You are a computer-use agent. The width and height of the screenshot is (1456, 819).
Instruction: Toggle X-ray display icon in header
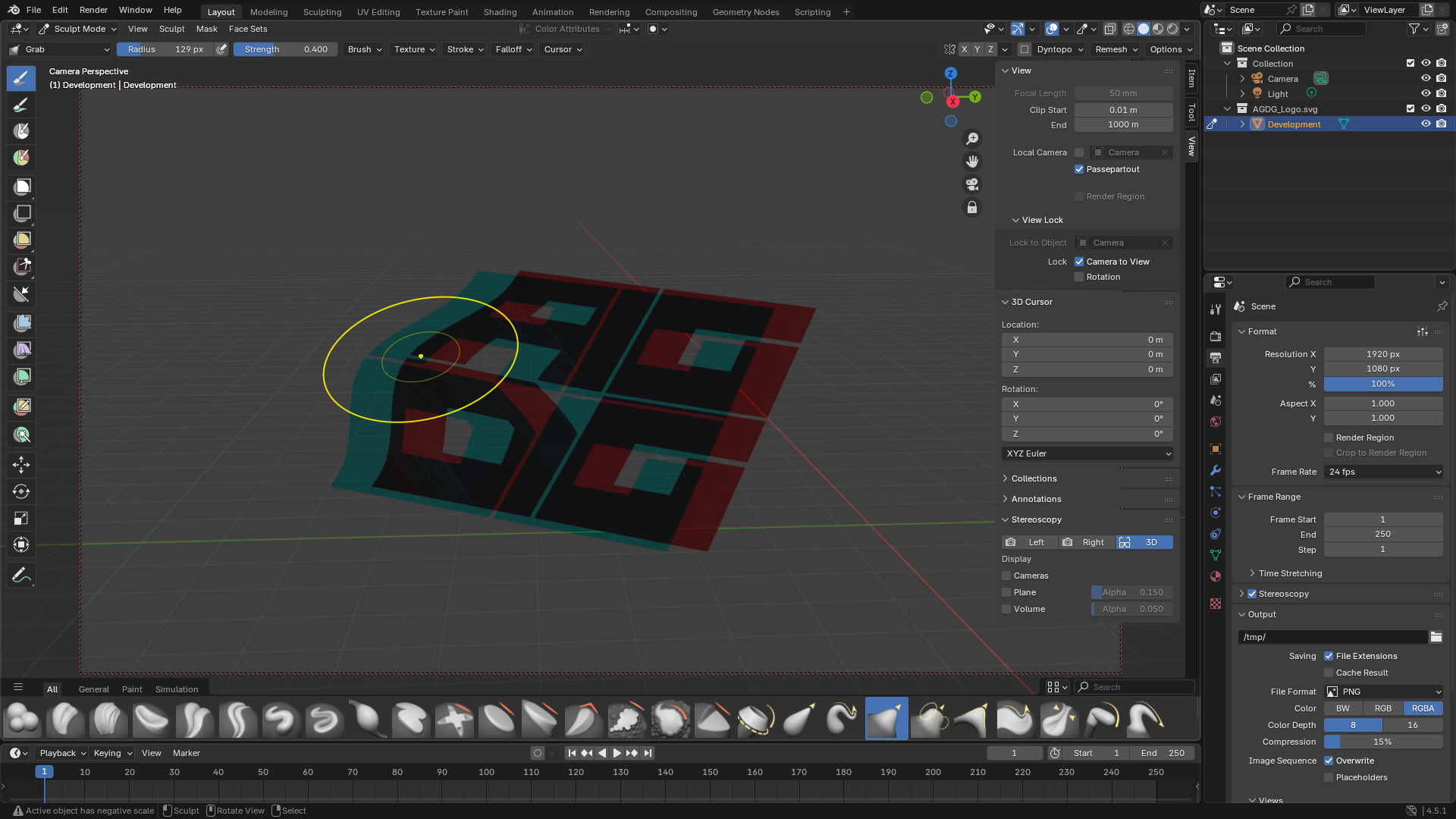pos(1109,29)
